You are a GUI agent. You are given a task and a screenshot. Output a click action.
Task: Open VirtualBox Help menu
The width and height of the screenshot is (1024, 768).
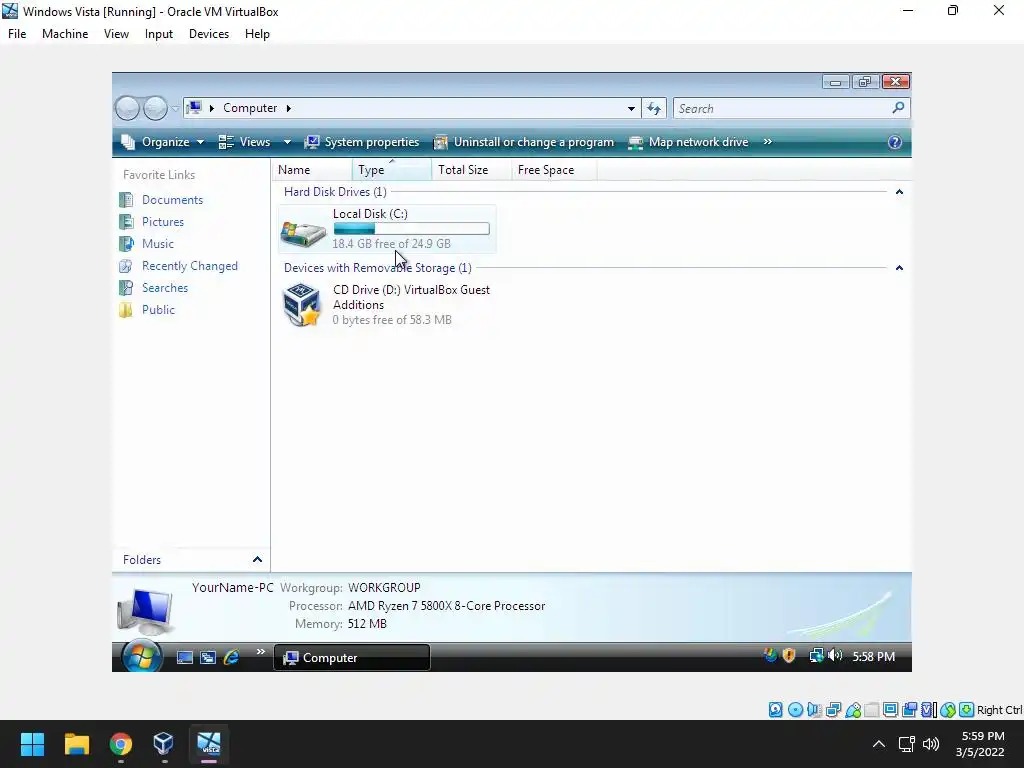click(x=257, y=34)
